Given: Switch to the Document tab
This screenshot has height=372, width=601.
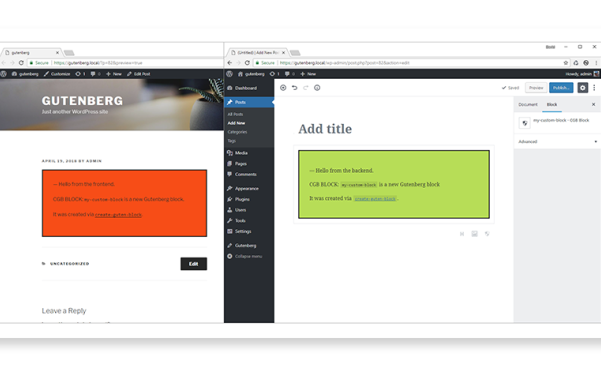Looking at the screenshot, I should 528,105.
